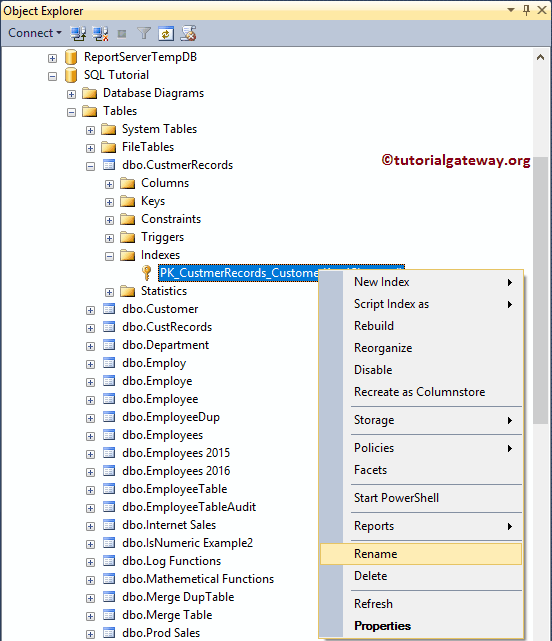
Task: Select the dbo.IsNumeric Example2 table
Action: click(x=187, y=543)
